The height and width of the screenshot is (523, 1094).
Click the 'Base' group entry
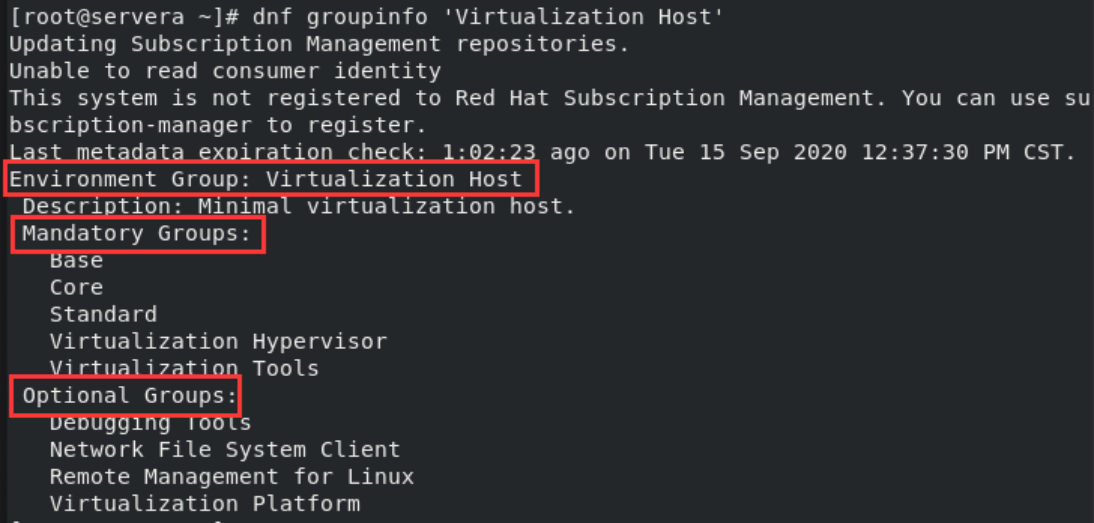point(77,261)
